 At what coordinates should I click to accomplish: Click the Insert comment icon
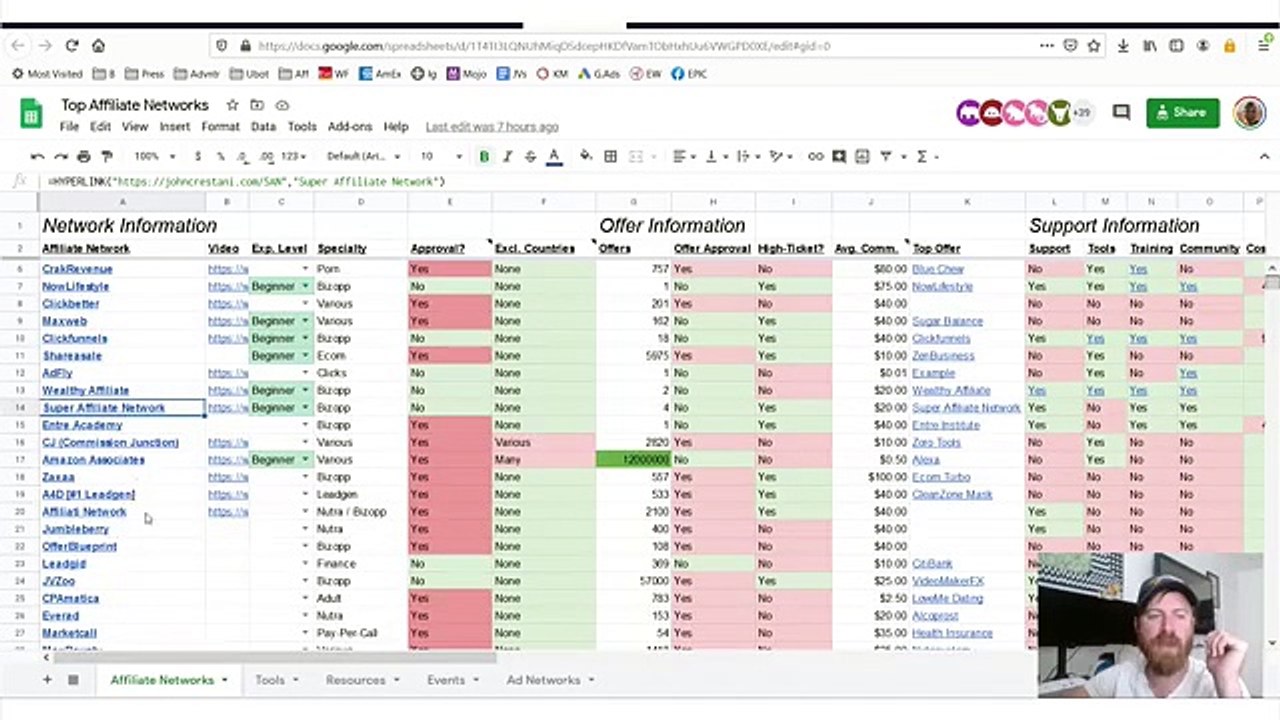pyautogui.click(x=839, y=156)
